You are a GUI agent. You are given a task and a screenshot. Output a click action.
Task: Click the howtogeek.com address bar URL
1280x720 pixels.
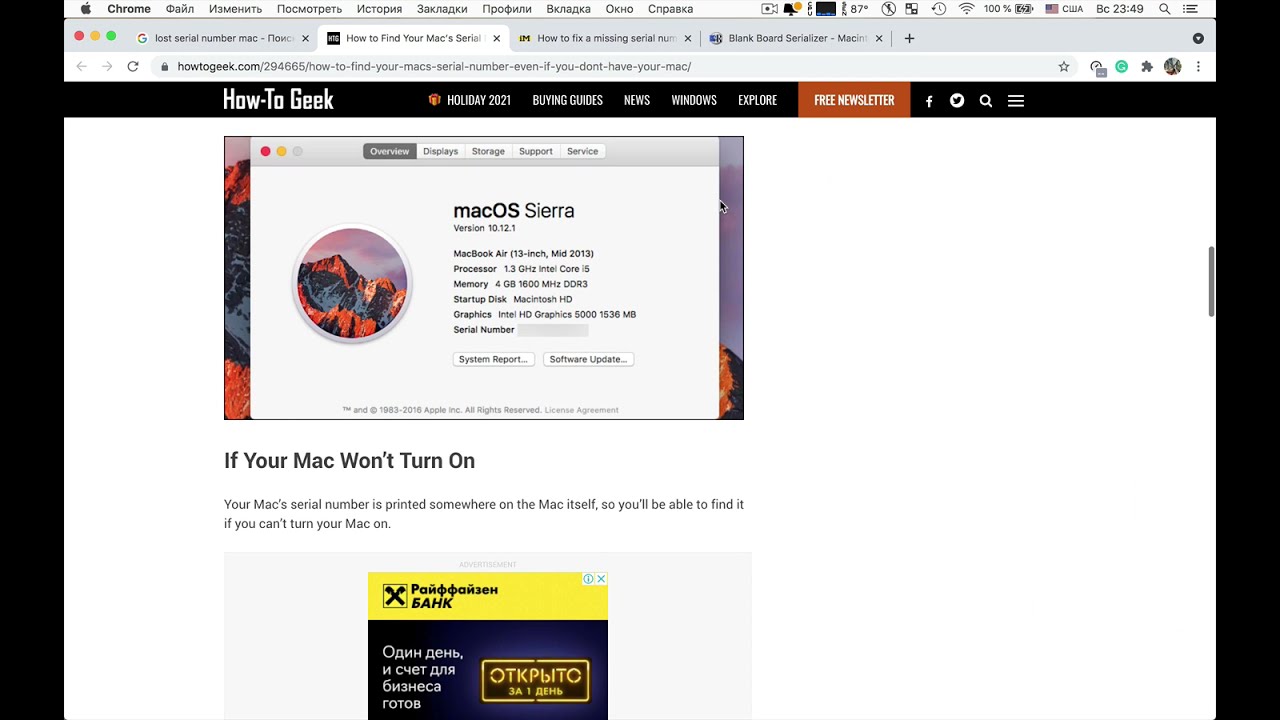[434, 66]
